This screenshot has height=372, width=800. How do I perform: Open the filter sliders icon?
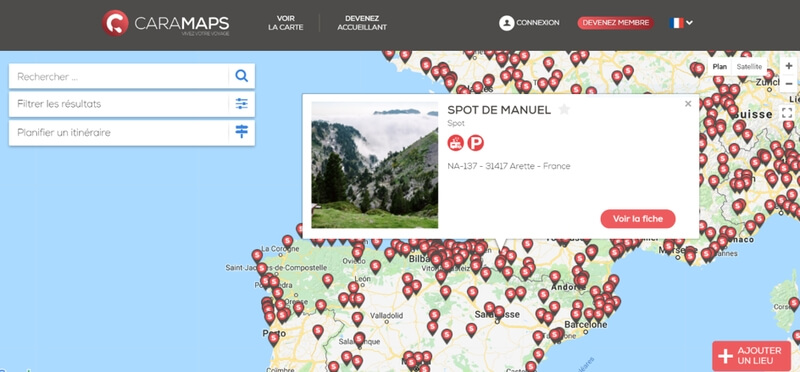click(241, 104)
